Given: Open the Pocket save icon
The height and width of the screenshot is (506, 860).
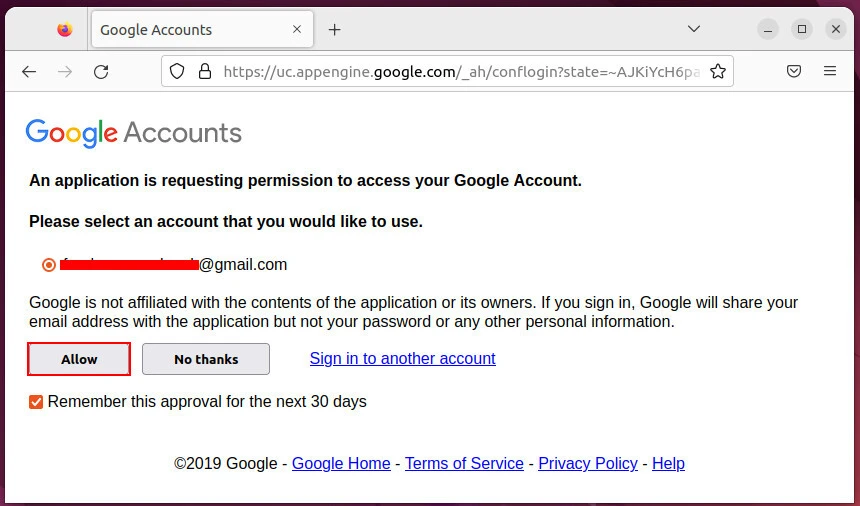Looking at the screenshot, I should [x=793, y=71].
